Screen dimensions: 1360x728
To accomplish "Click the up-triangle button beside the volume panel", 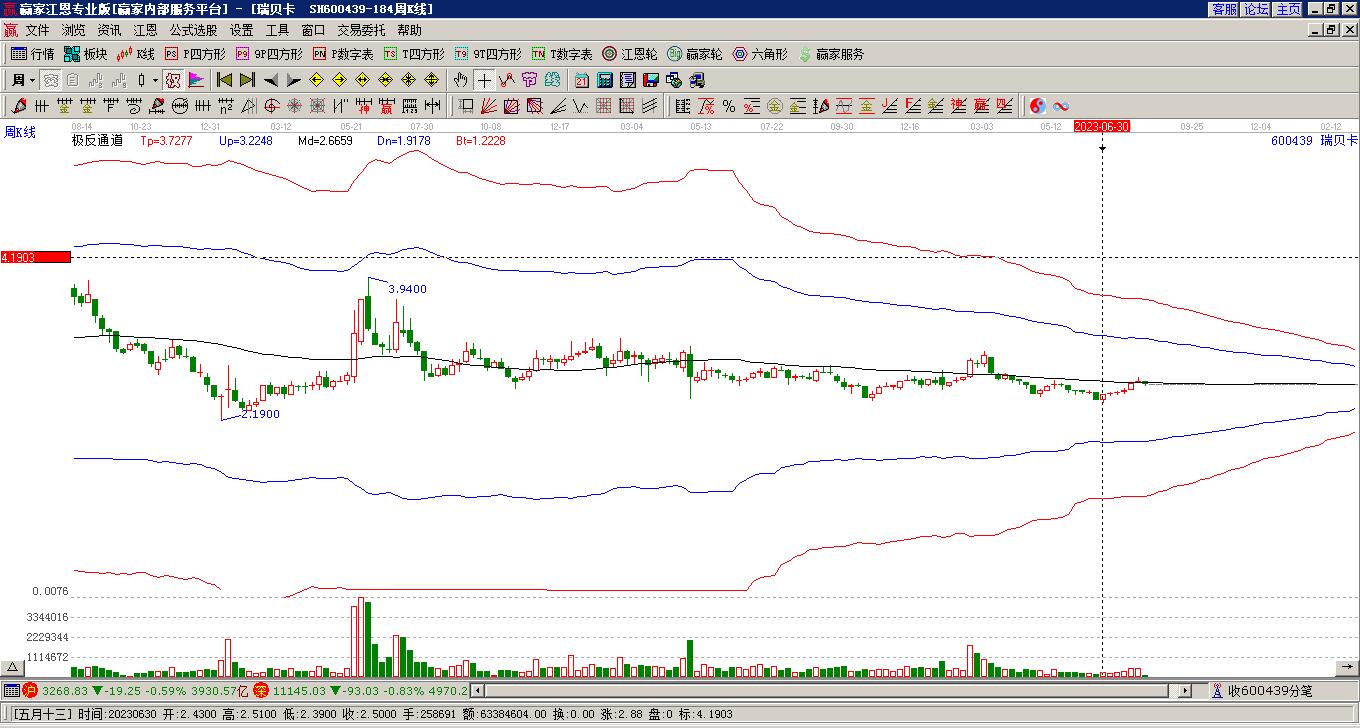I will 13,668.
